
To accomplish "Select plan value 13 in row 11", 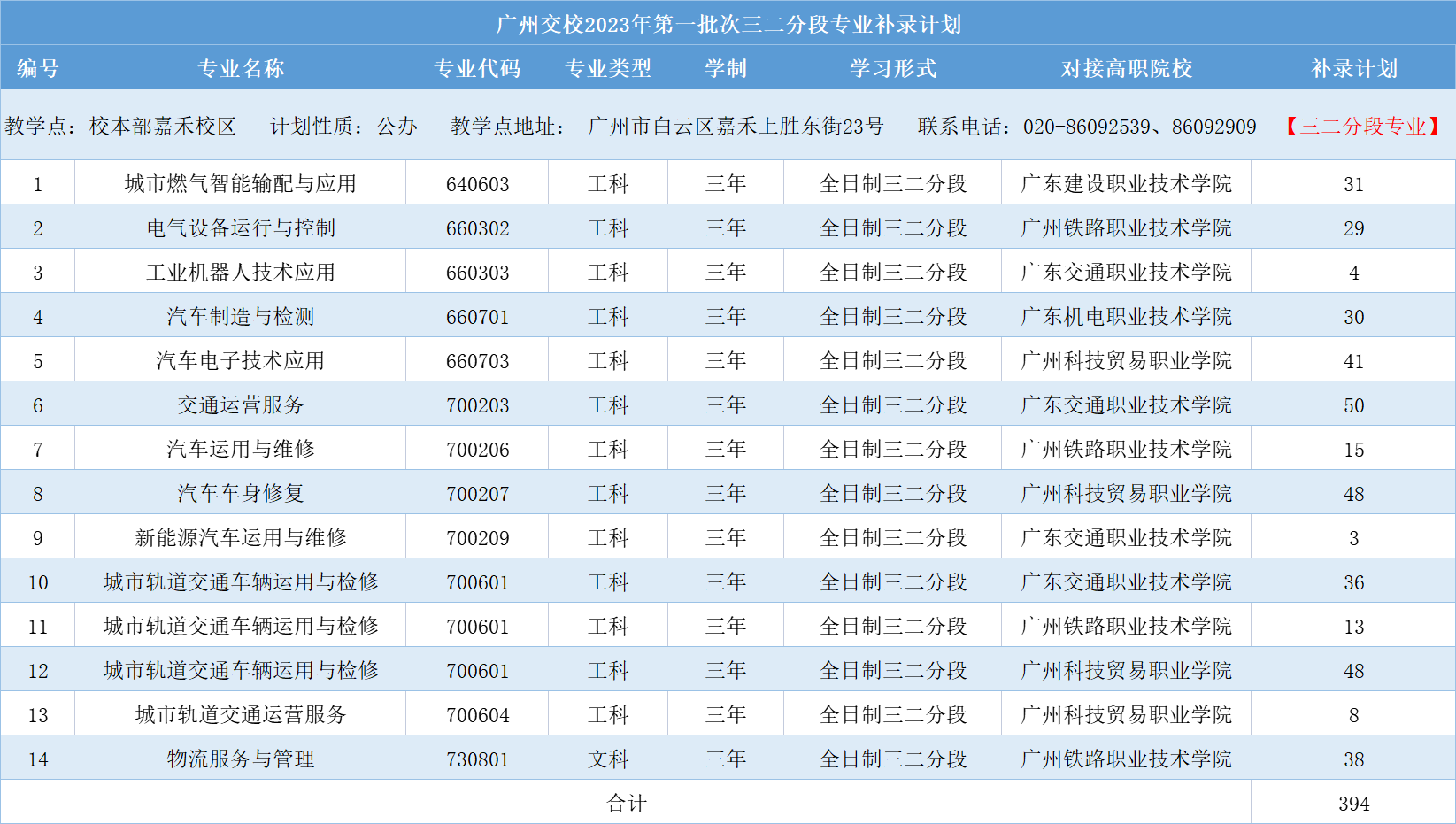I will [x=1354, y=627].
